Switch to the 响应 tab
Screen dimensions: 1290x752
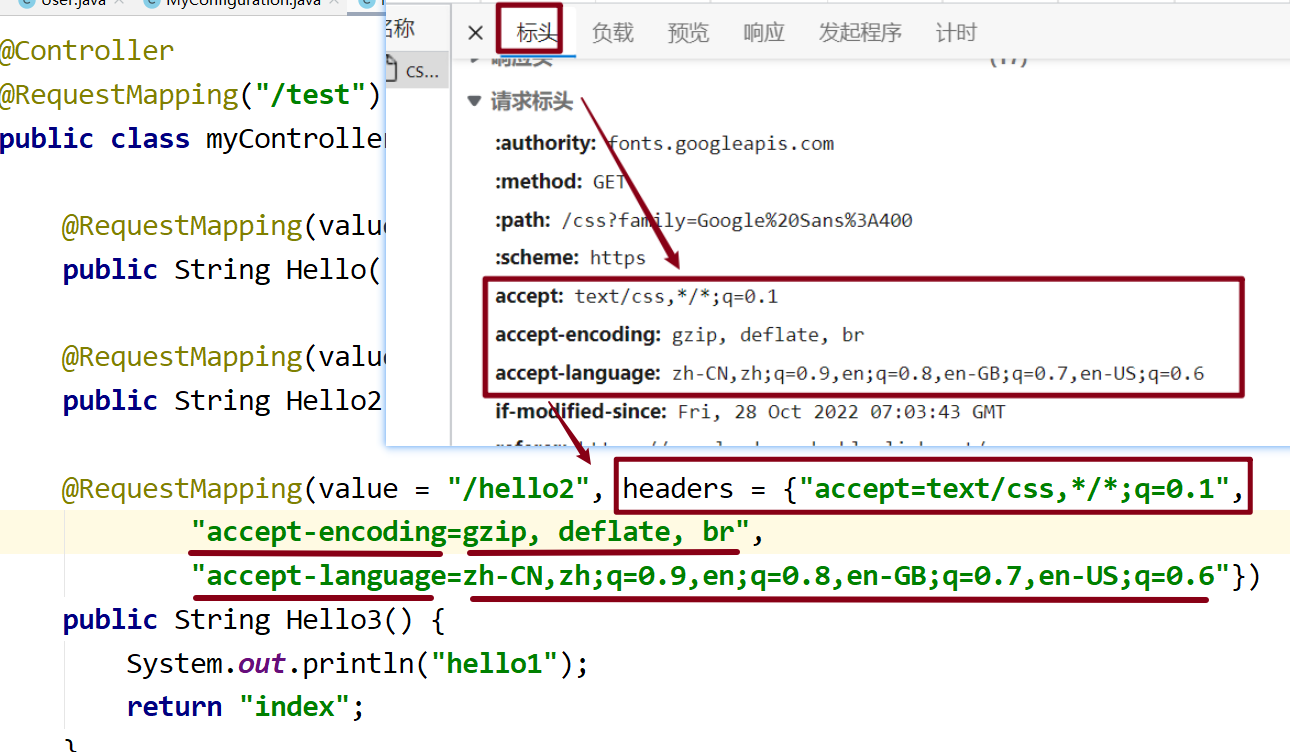coord(764,33)
